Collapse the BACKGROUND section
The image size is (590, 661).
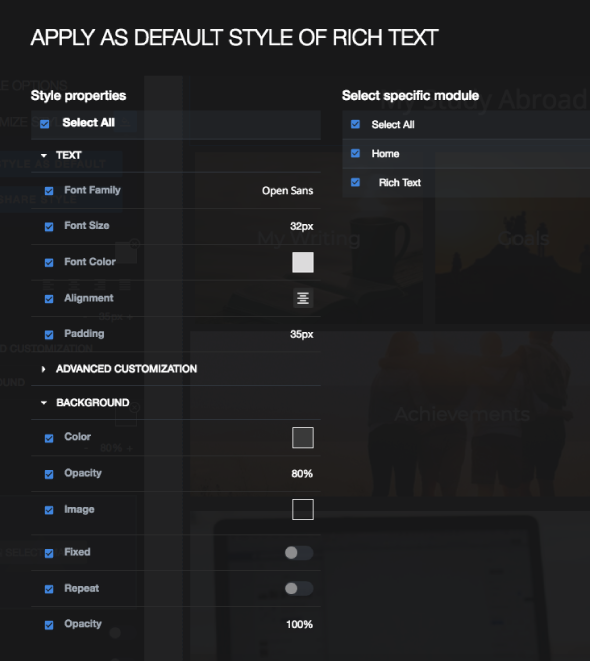pos(44,403)
